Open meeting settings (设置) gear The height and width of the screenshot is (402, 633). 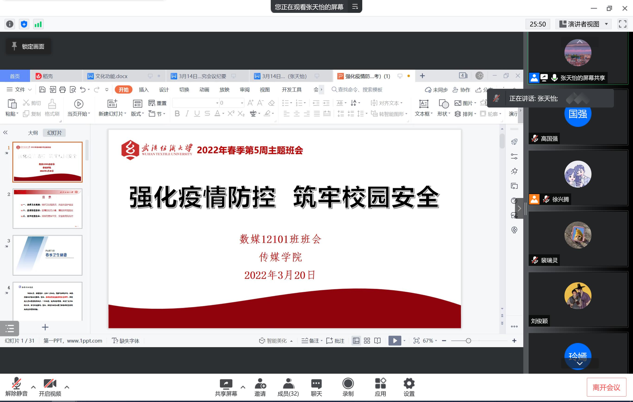[x=409, y=384]
